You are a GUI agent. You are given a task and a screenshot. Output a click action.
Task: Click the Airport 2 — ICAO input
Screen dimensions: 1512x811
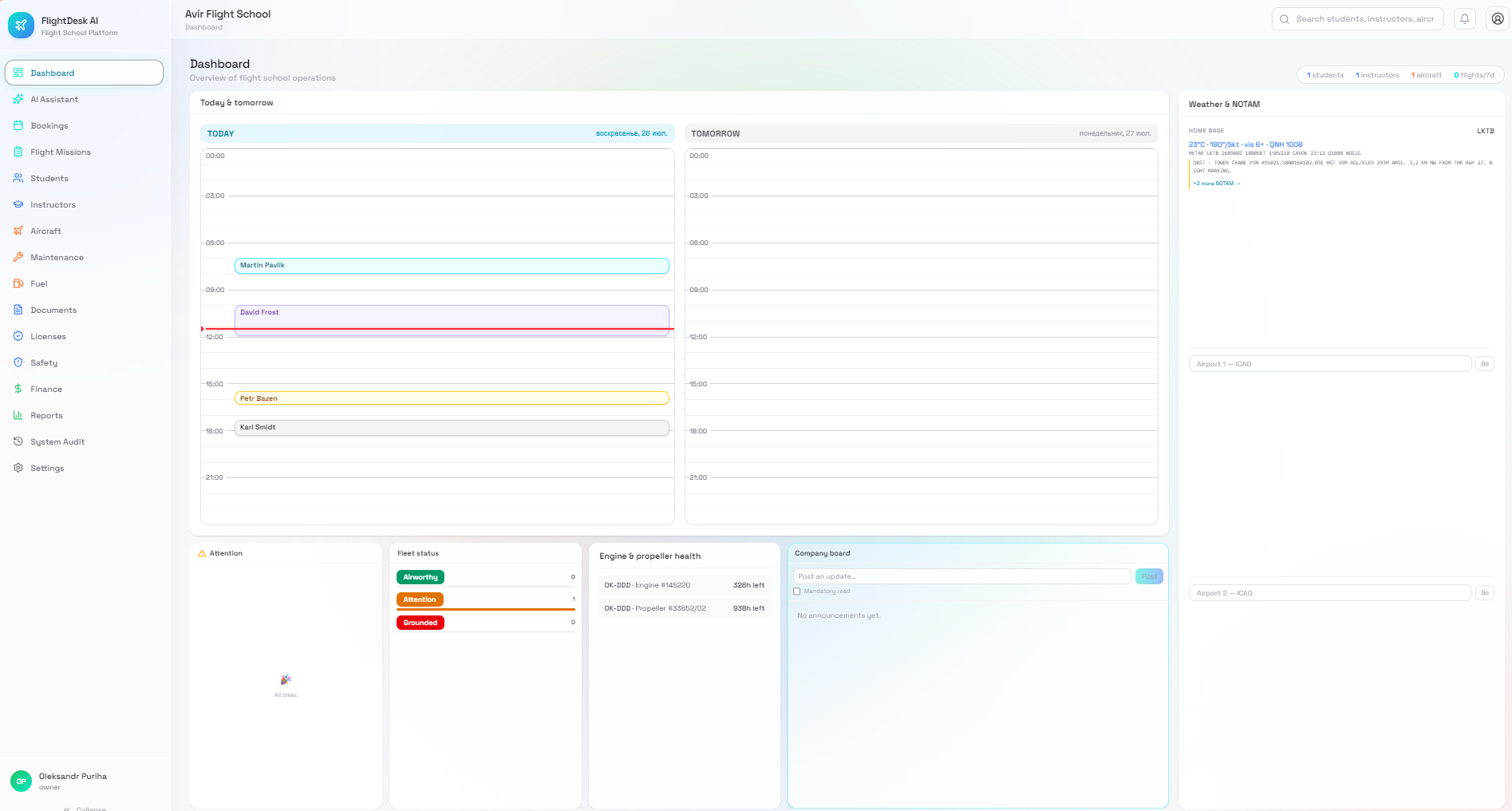[1330, 593]
